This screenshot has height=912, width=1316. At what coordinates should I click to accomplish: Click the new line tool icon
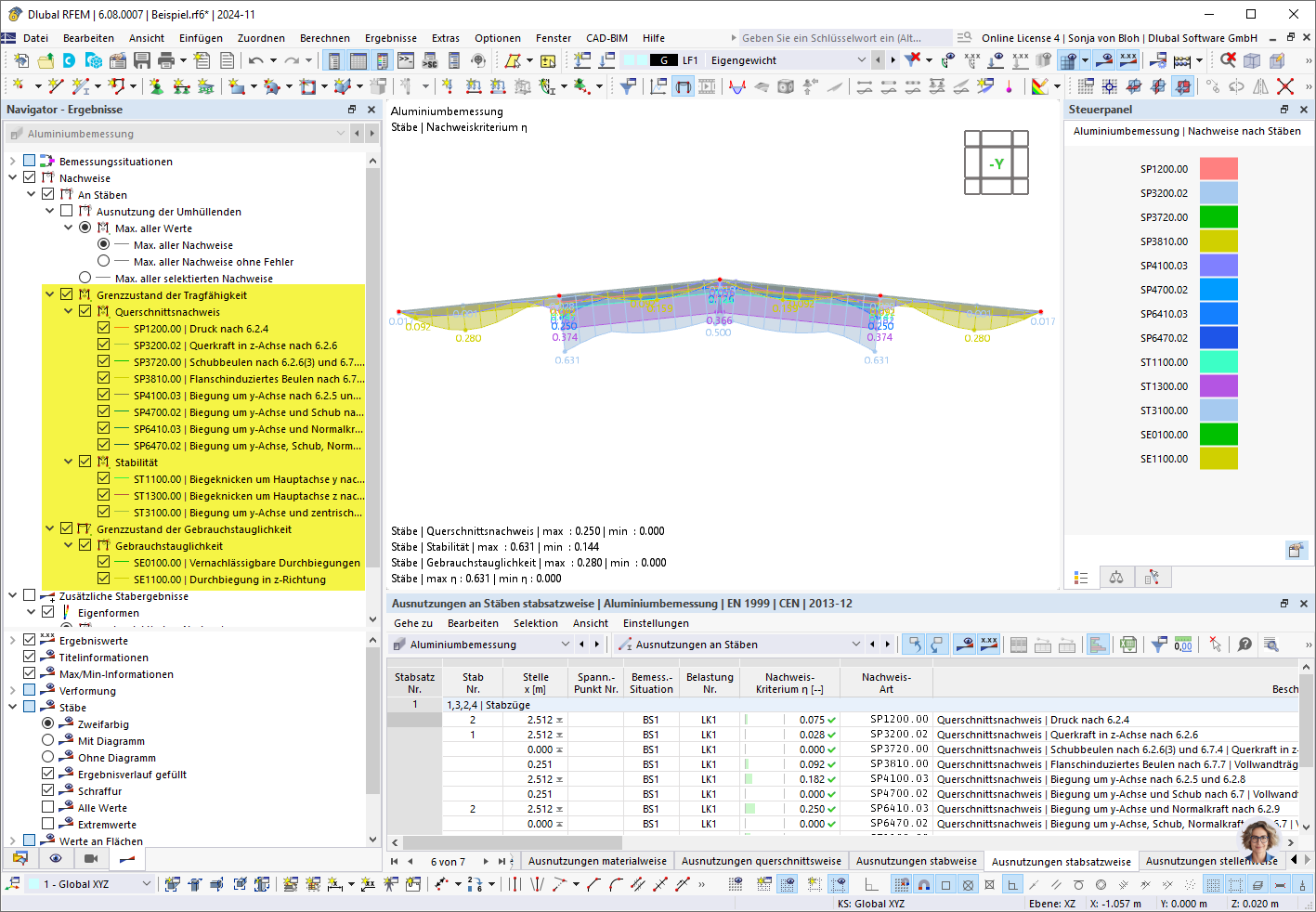56,86
